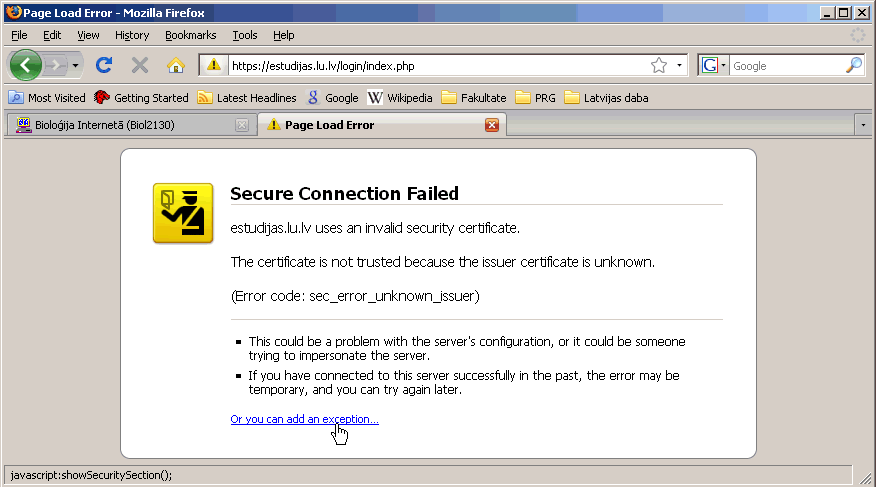Viewport: 876px width, 487px height.
Task: Click 'Or you can add an exception' link
Action: (x=304, y=419)
